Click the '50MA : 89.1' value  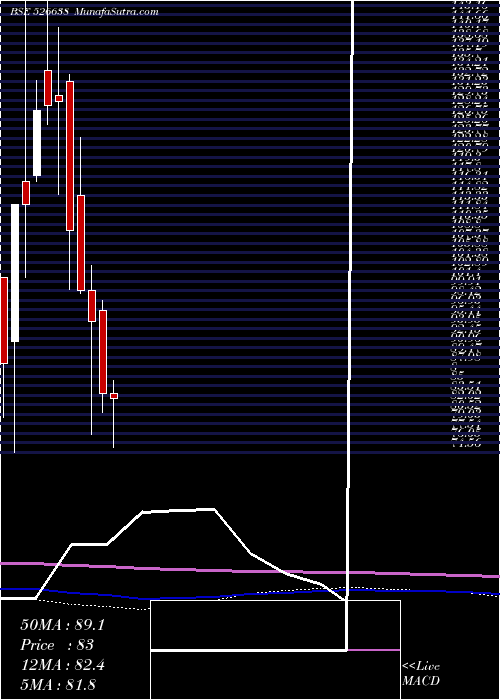click(62, 625)
